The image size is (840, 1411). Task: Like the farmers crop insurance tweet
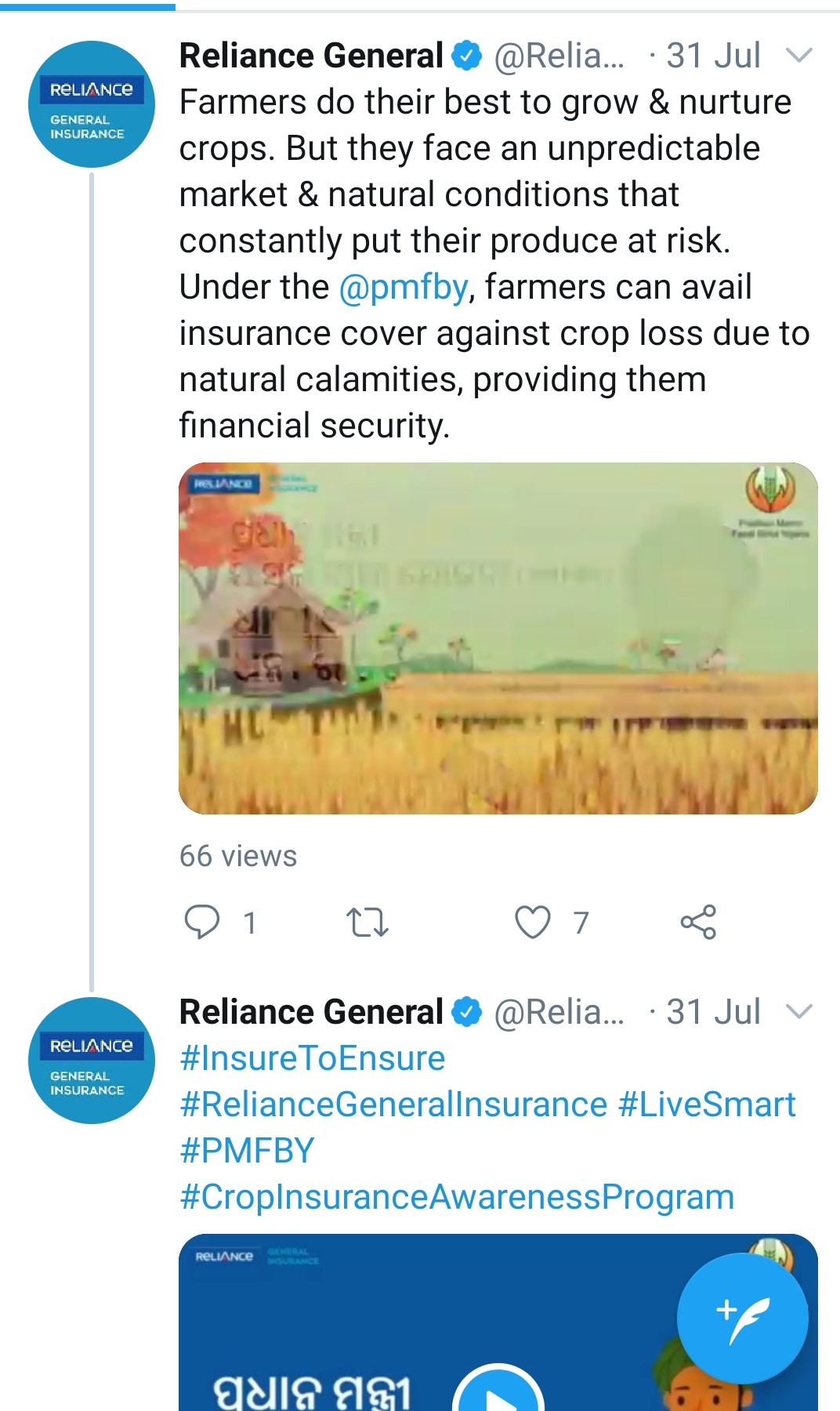click(533, 922)
